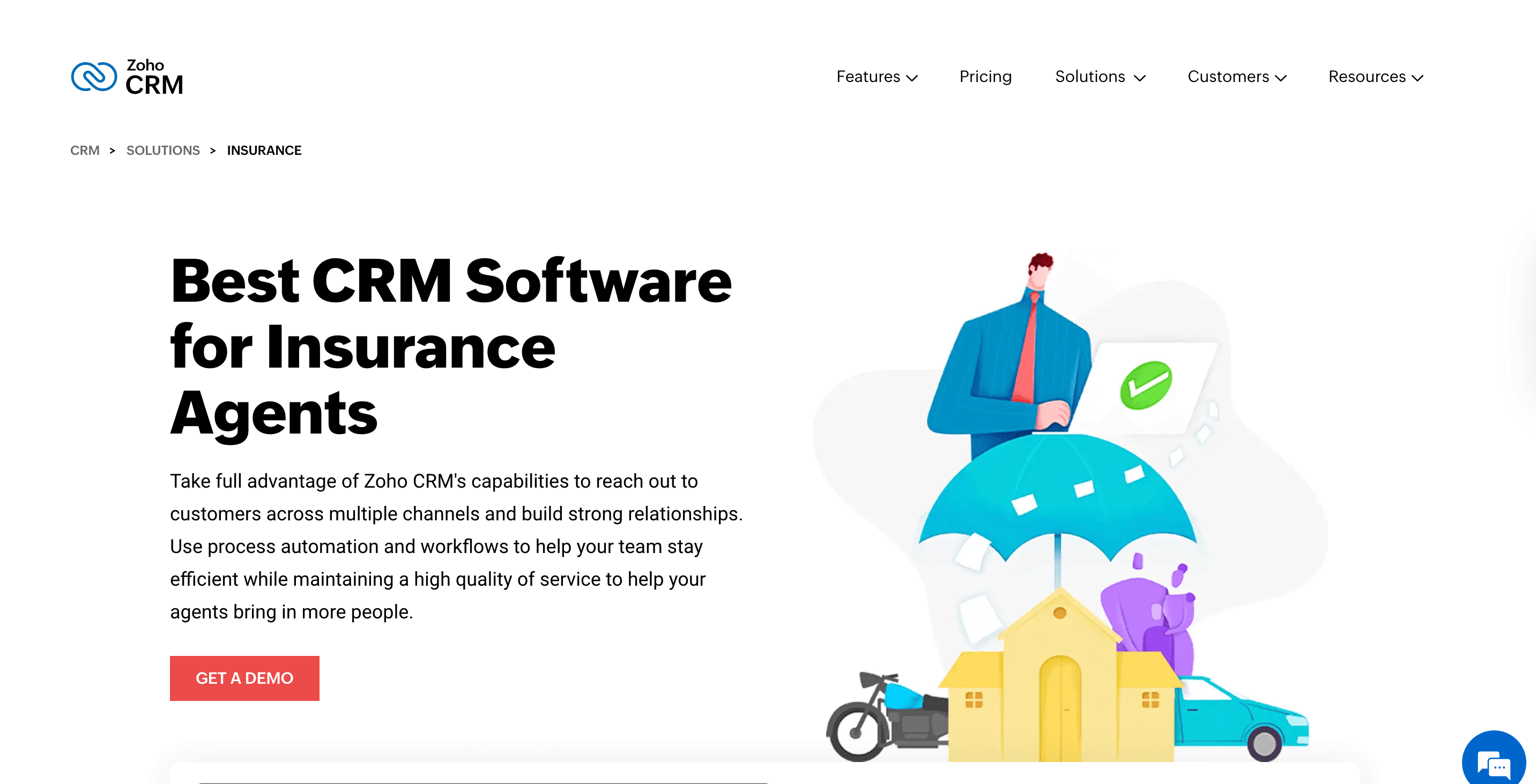The width and height of the screenshot is (1536, 784).
Task: Select the INSURANCE breadcrumb item
Action: click(264, 150)
